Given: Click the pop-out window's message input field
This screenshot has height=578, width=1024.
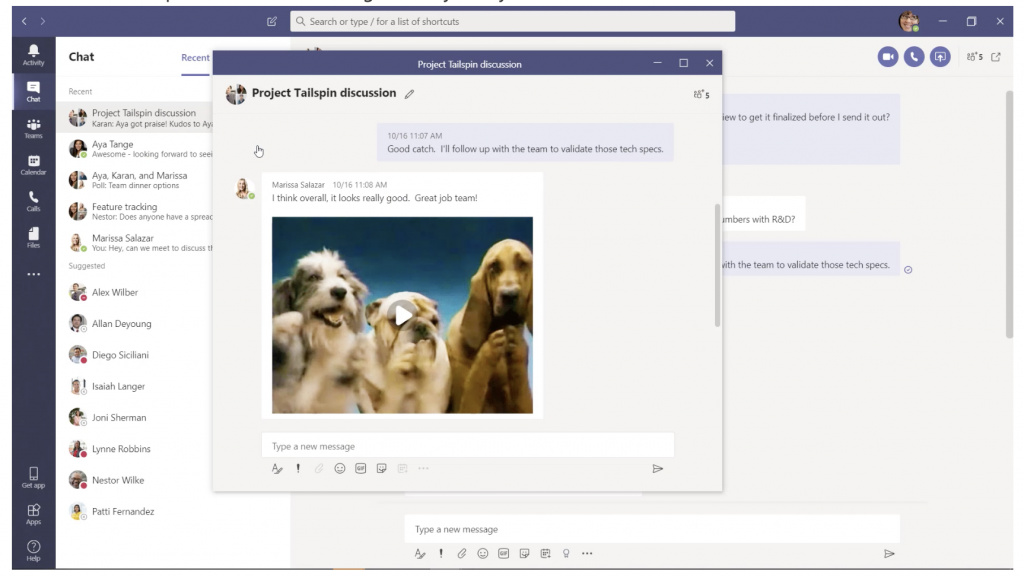Looking at the screenshot, I should pyautogui.click(x=467, y=446).
